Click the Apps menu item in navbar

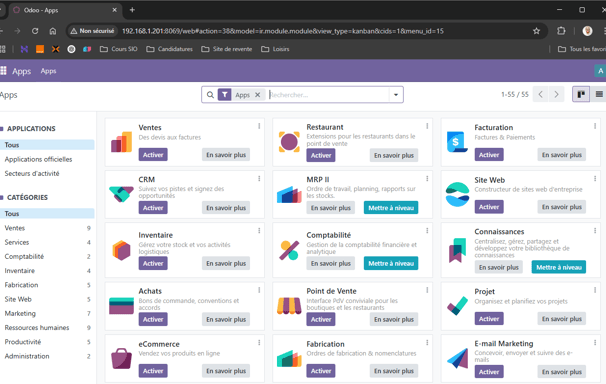click(48, 71)
